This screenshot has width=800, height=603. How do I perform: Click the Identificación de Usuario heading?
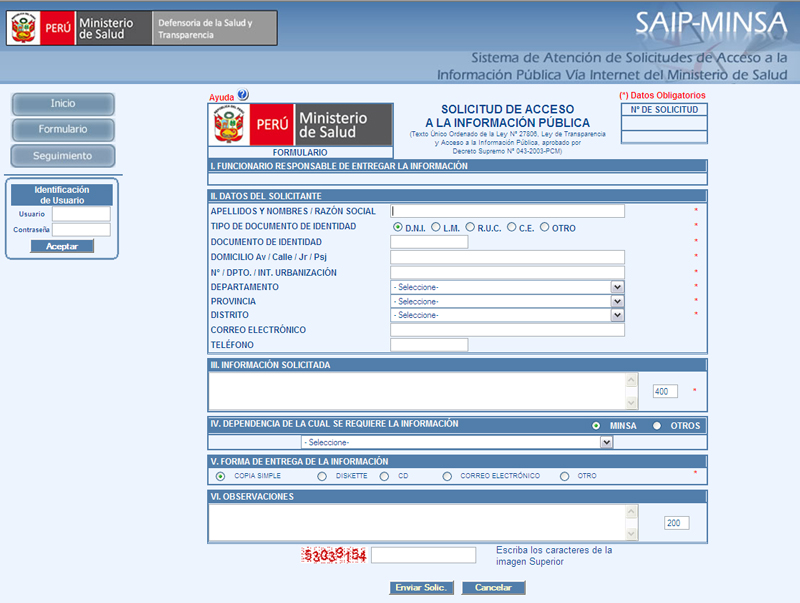pos(62,195)
